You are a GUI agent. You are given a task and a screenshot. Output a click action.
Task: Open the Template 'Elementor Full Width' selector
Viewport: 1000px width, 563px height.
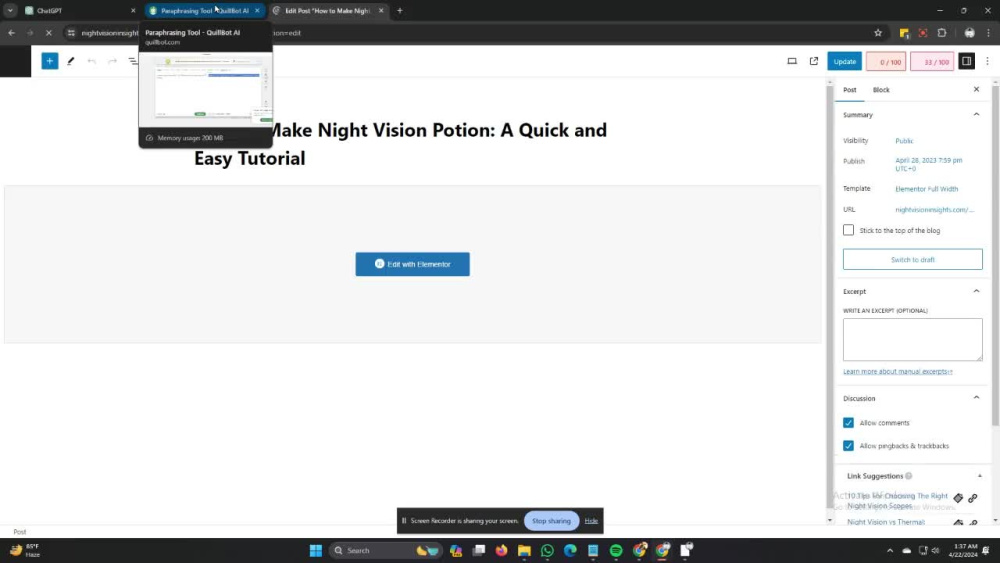[926, 189]
